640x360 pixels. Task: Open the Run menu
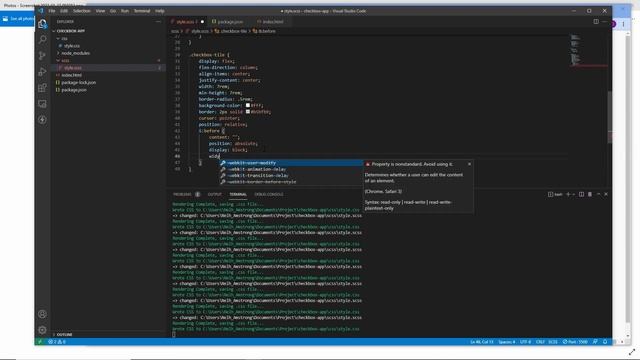125,11
